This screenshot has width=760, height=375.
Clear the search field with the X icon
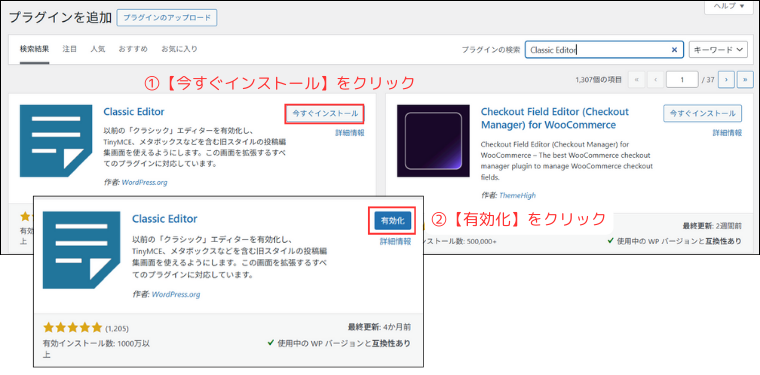click(x=674, y=49)
